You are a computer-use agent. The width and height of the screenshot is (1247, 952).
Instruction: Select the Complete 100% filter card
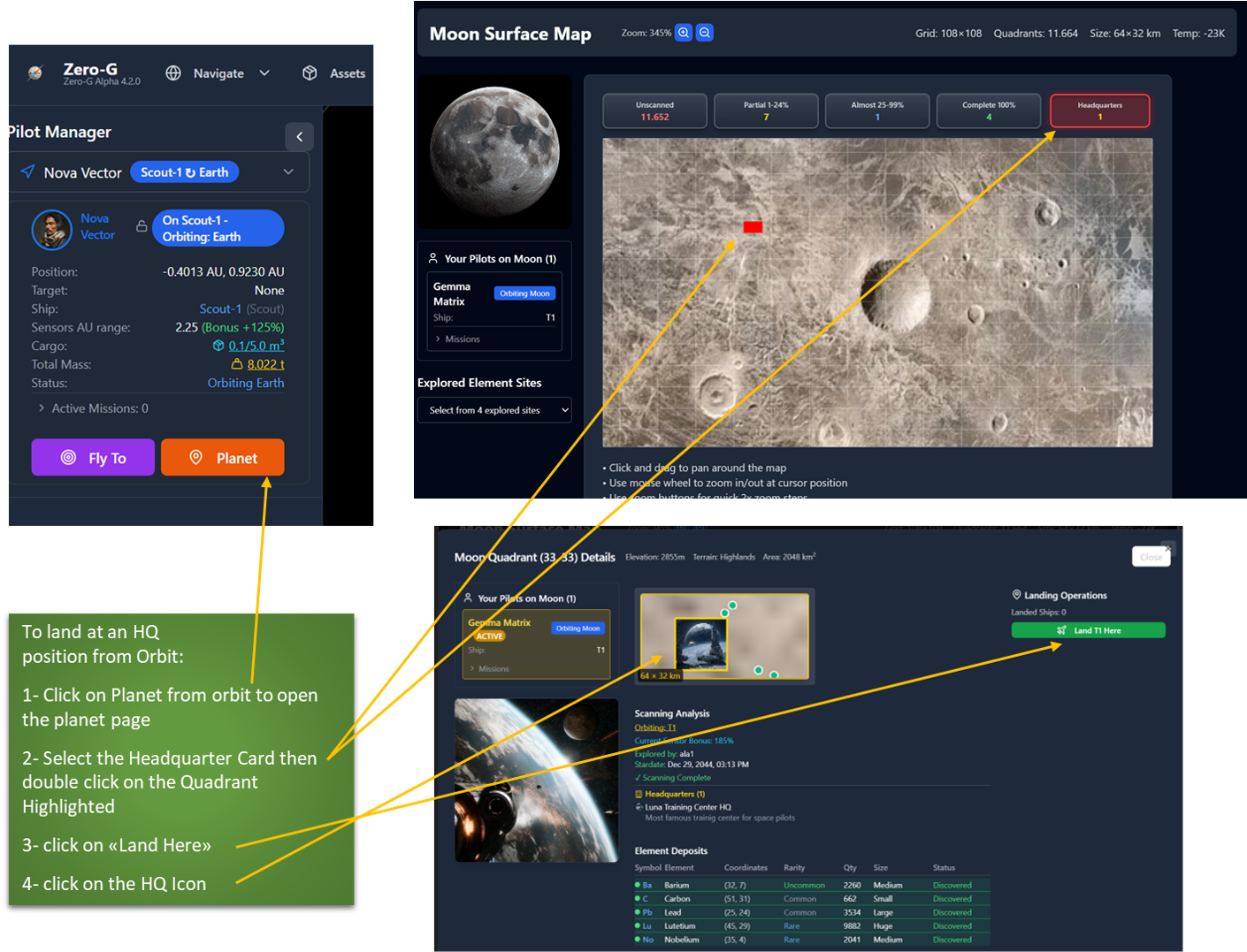point(989,110)
